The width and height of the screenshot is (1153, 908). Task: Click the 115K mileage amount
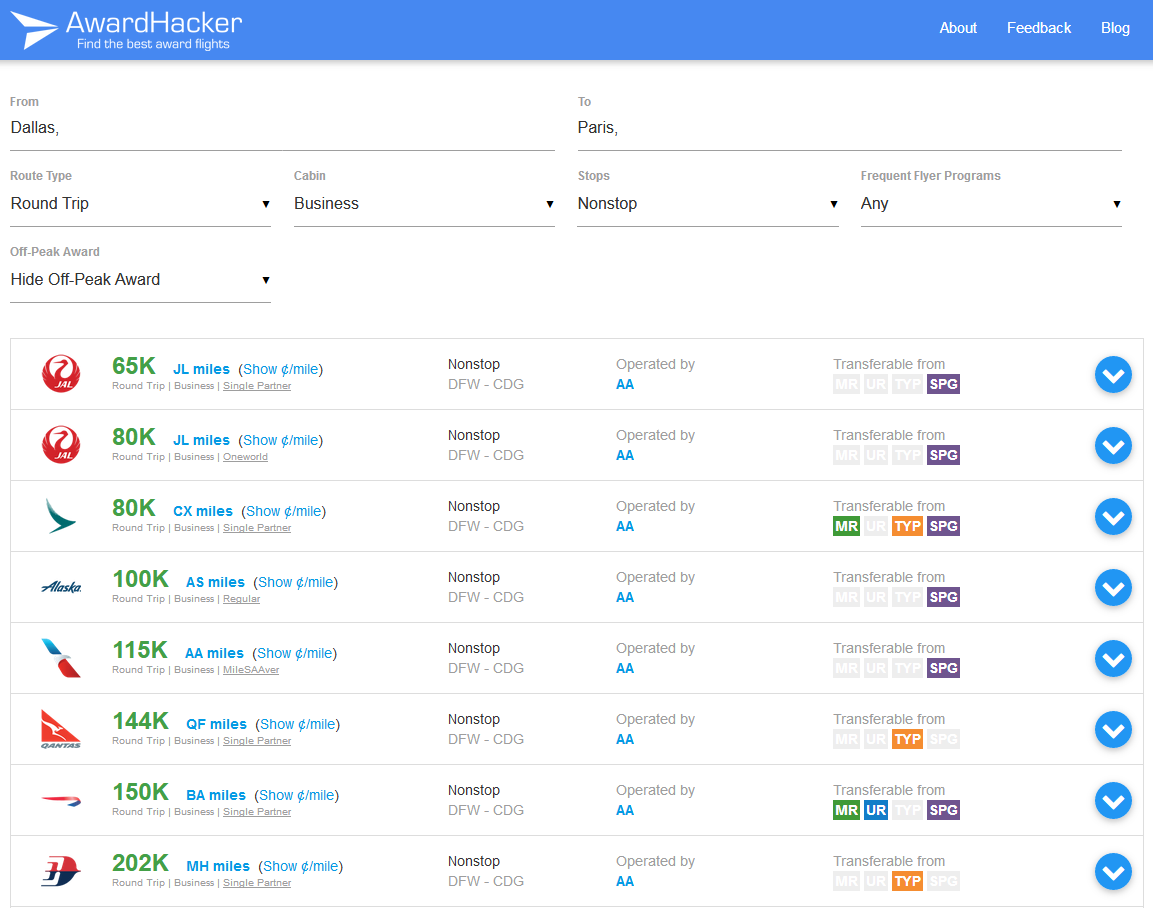click(140, 650)
